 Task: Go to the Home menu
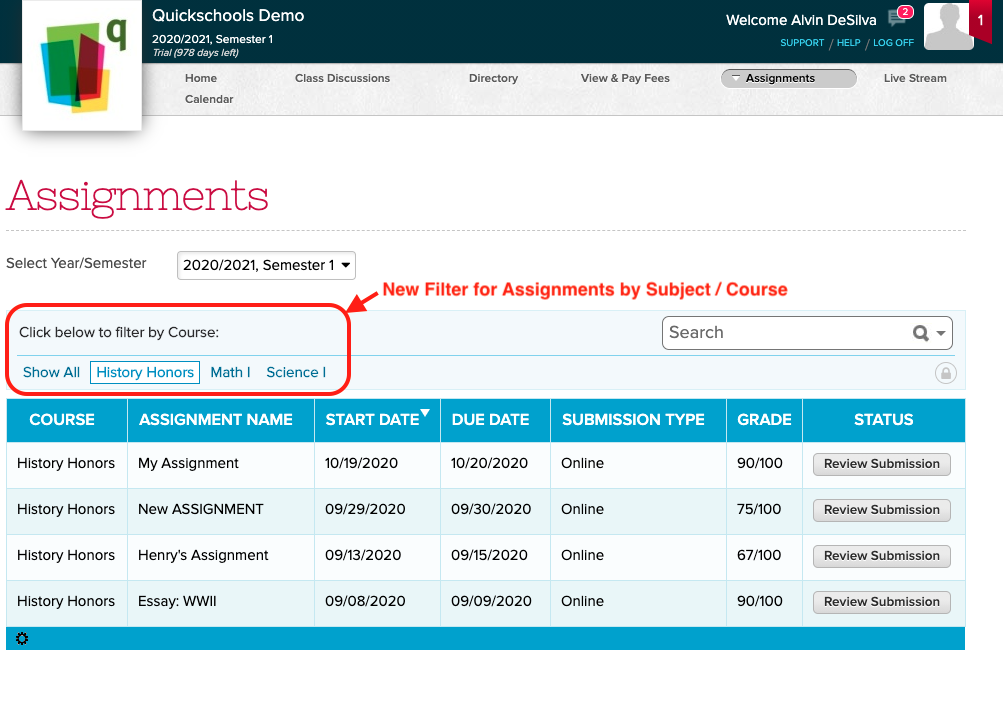201,78
